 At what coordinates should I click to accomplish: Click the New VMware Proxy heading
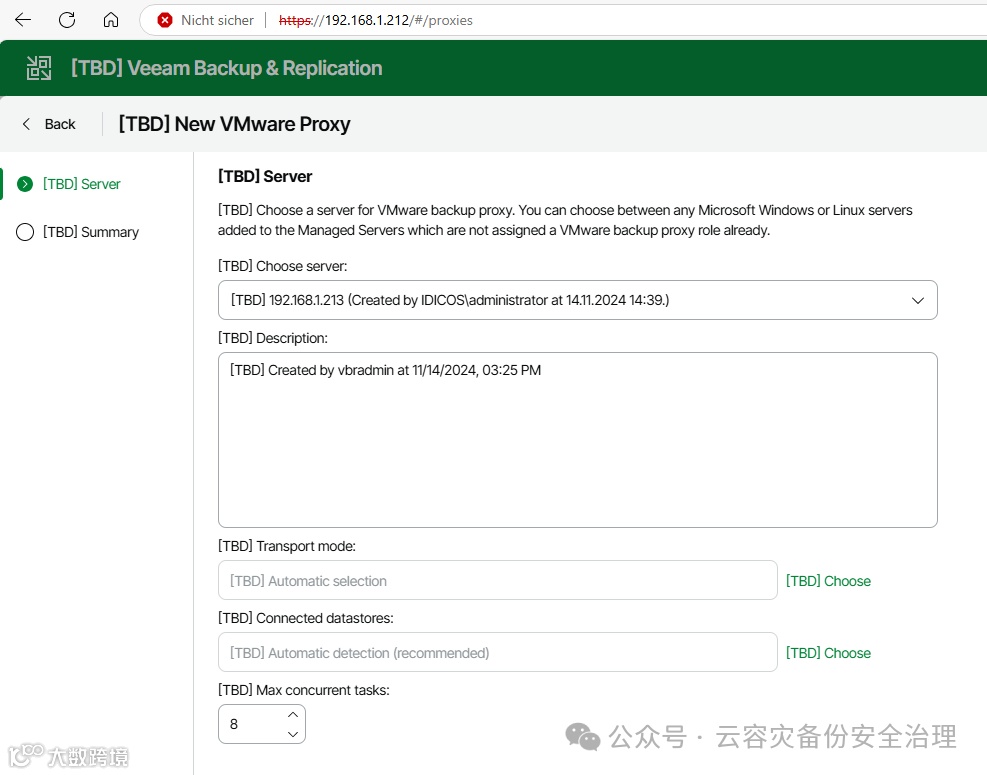point(234,124)
